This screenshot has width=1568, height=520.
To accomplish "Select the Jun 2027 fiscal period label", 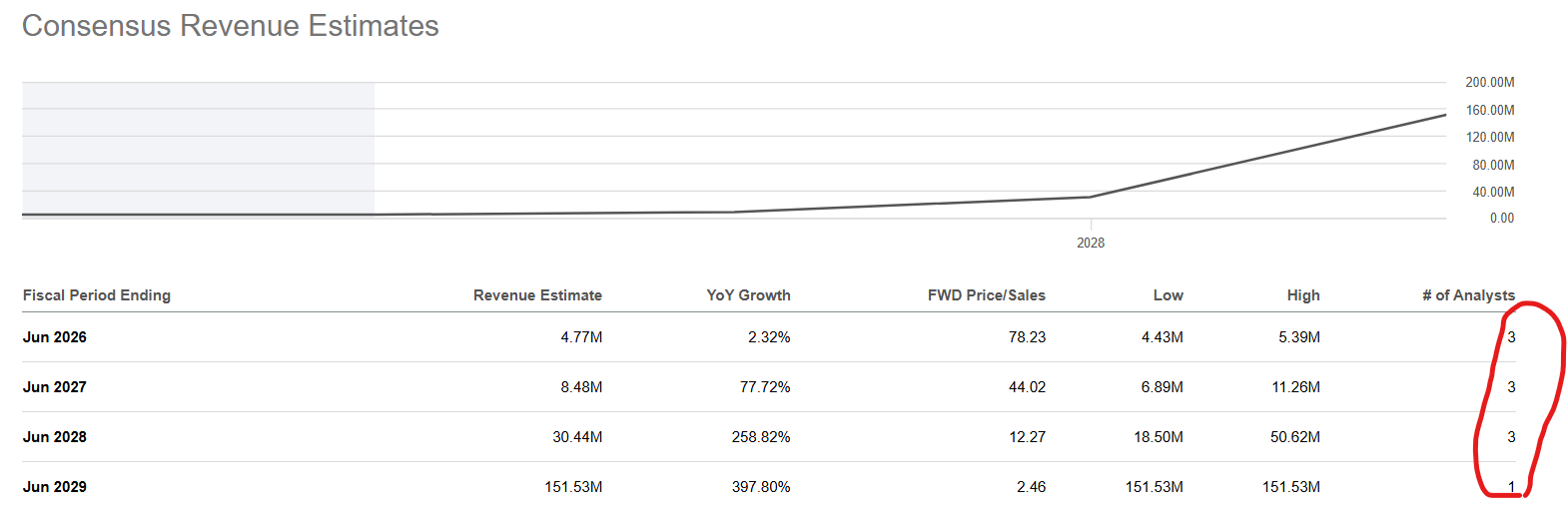I will 55,387.
